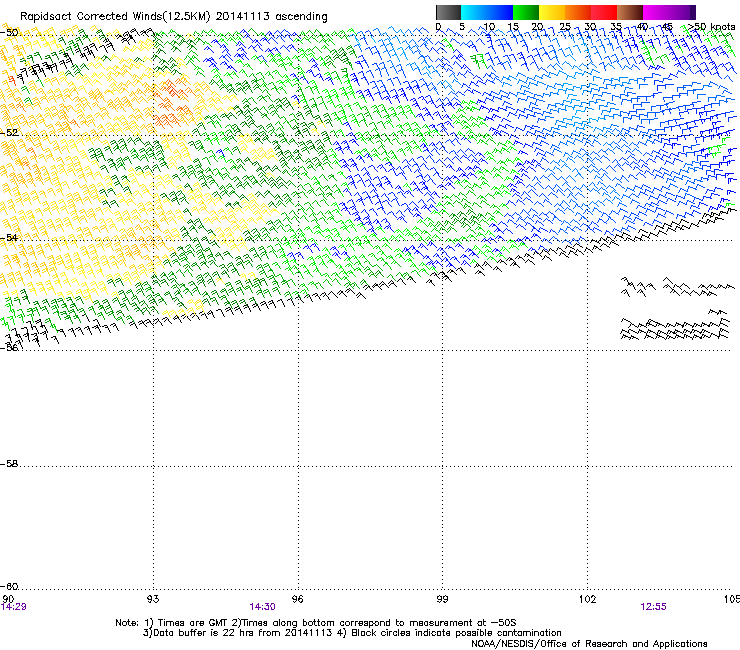This screenshot has width=740, height=650.
Task: Click the '-56' latitude label
Action: (x=9, y=347)
